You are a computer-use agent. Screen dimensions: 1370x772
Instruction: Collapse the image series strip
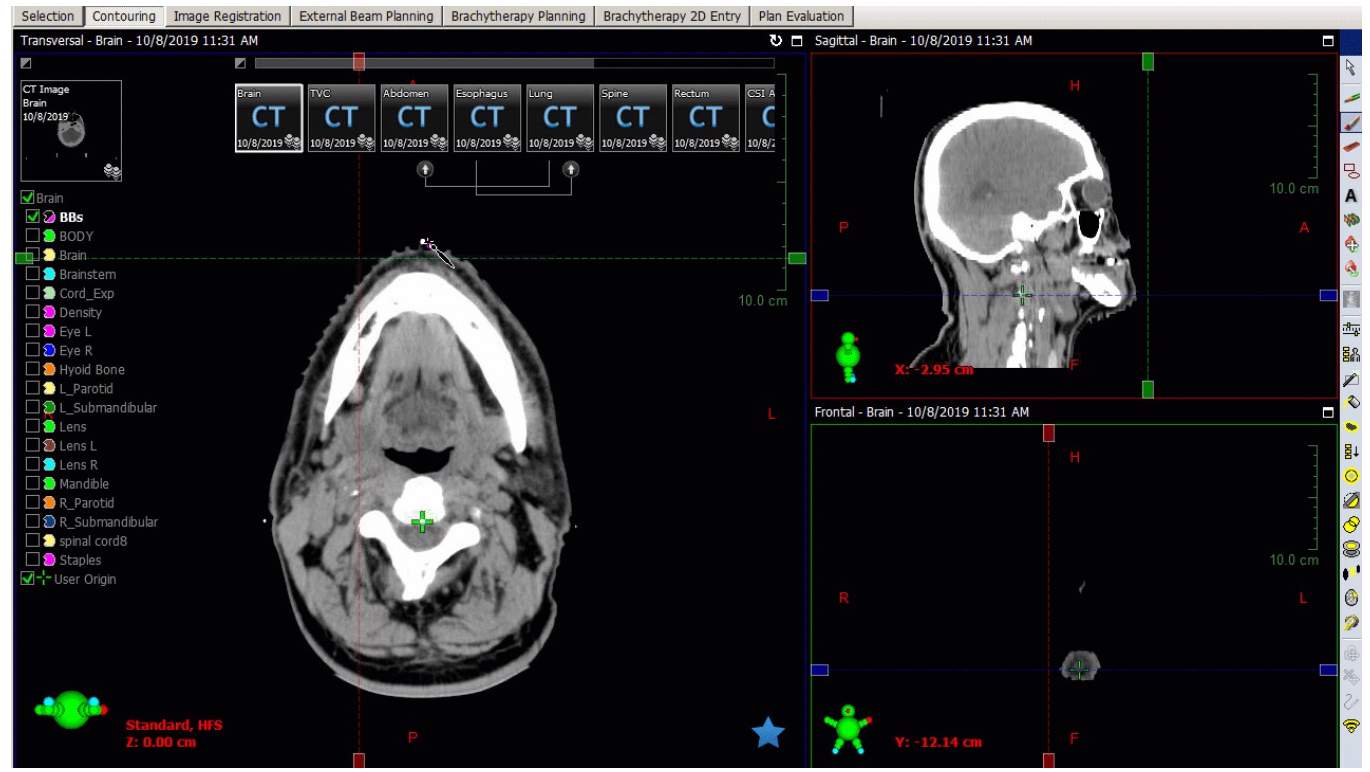[x=240, y=63]
